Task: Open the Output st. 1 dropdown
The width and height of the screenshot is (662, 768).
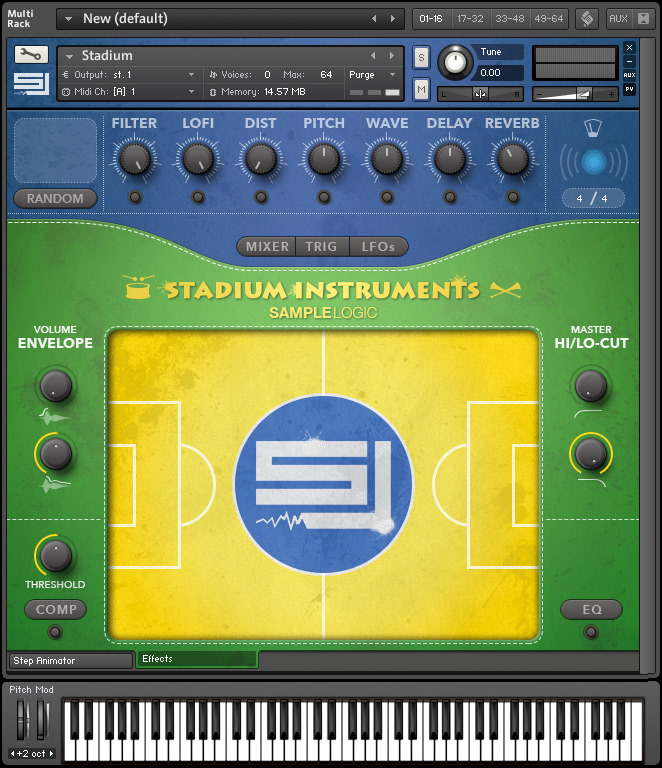Action: 191,74
